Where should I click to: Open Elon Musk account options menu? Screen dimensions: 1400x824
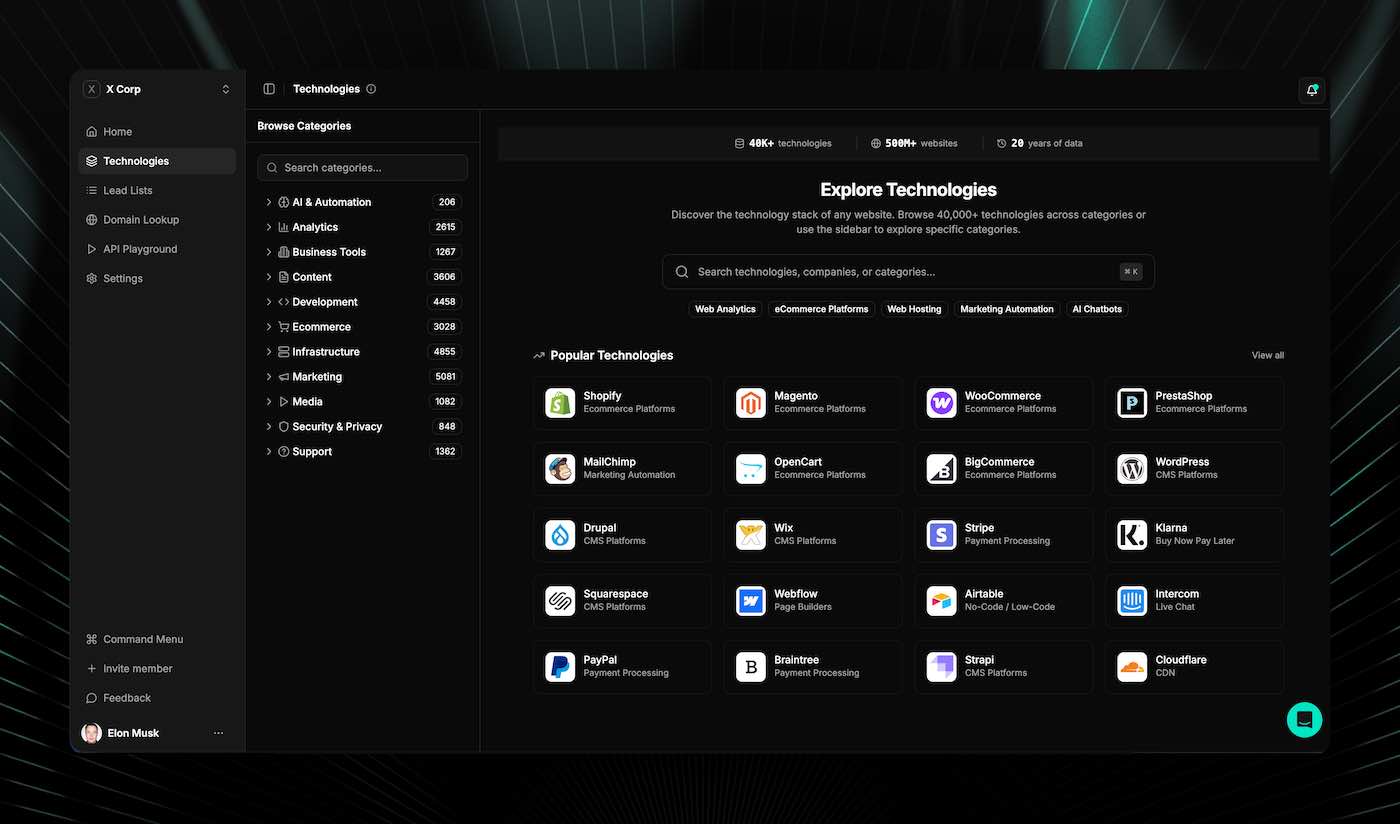click(x=219, y=733)
